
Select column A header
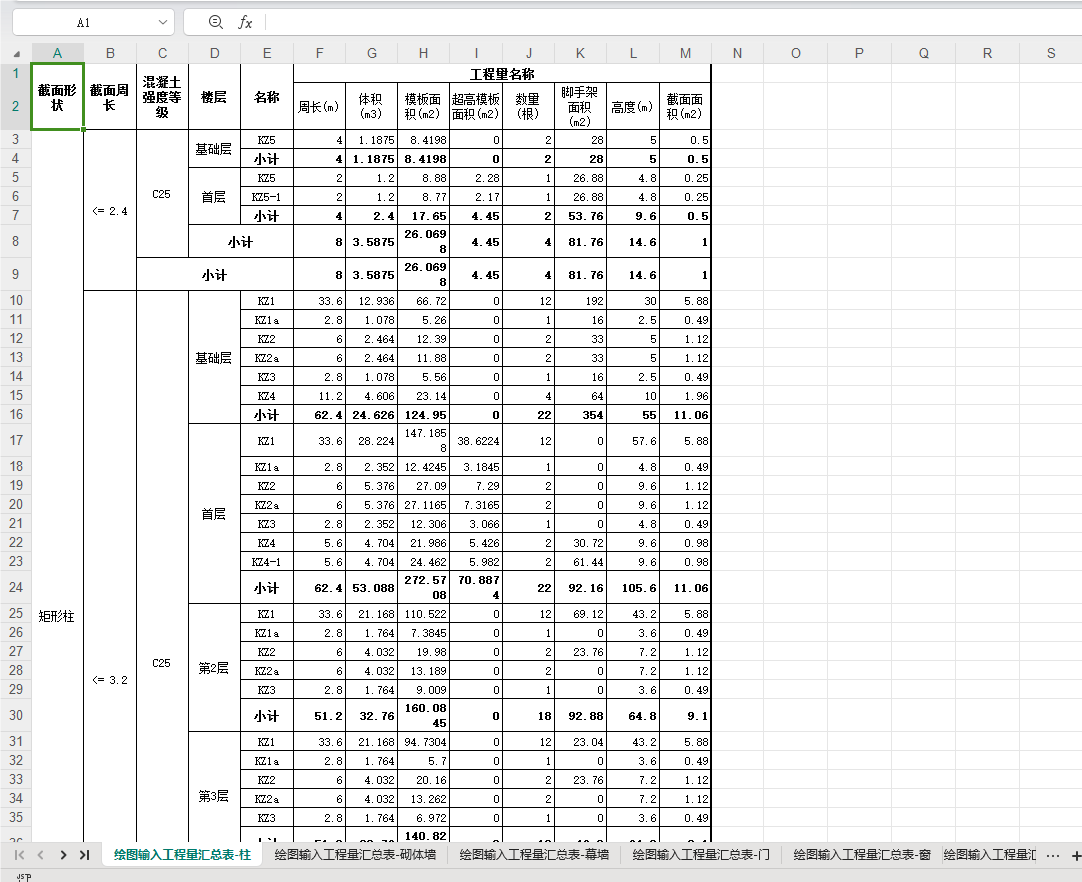tap(57, 53)
